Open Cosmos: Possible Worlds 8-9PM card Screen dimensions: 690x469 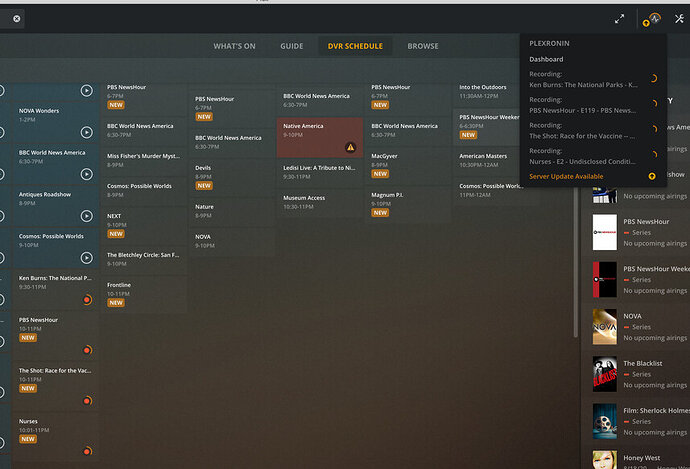pyautogui.click(x=144, y=191)
